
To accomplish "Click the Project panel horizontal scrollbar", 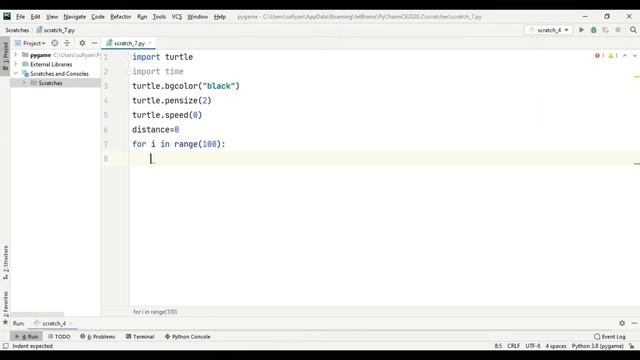I will [37, 314].
